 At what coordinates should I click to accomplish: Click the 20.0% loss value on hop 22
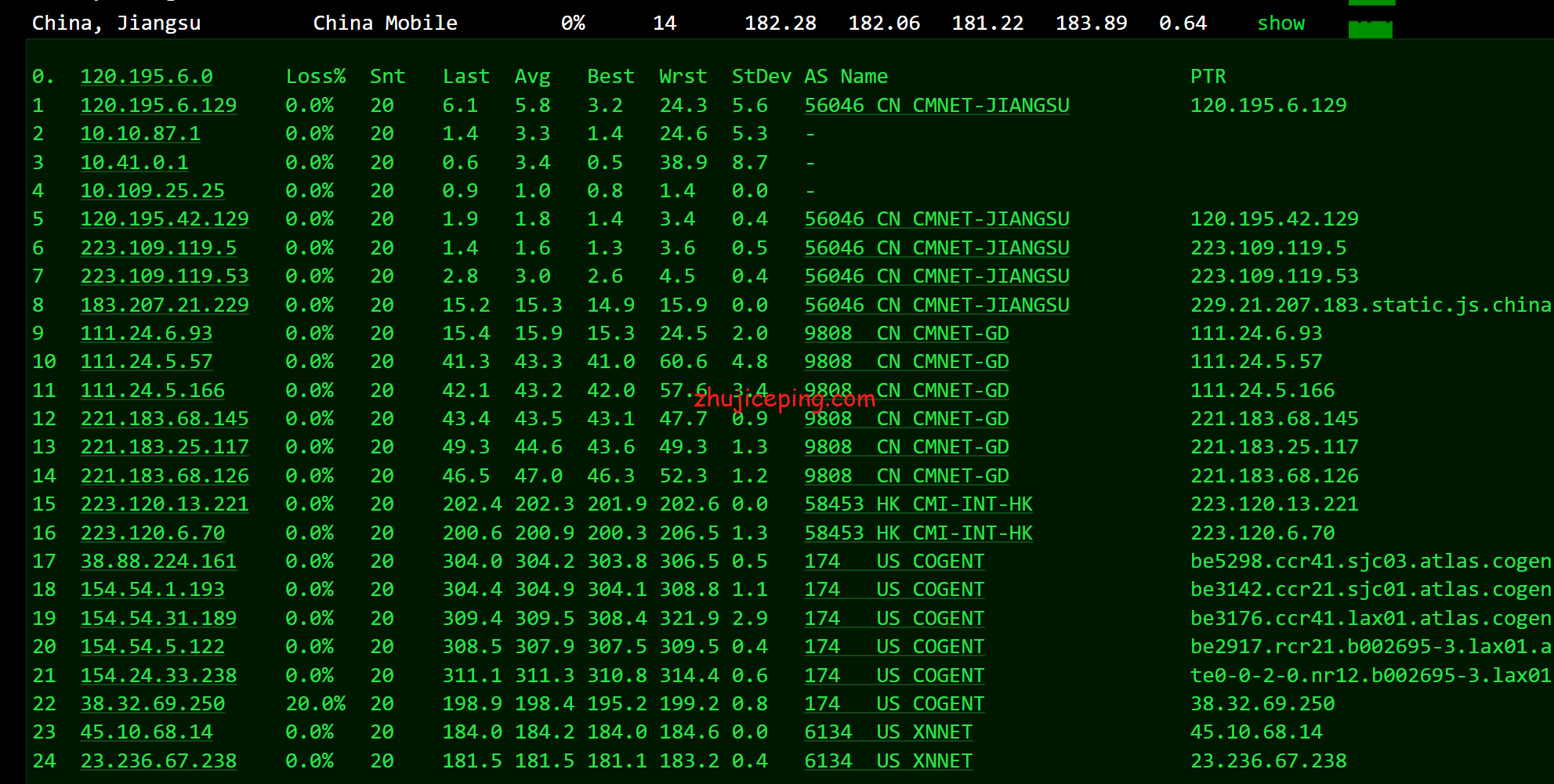315,704
